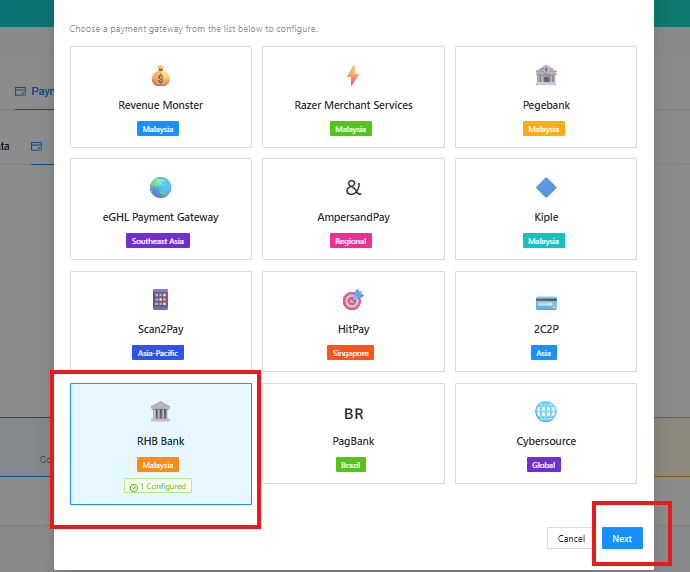The image size is (690, 572).
Task: Click the orange Malaysia tag under RHB Bank
Action: (x=158, y=465)
